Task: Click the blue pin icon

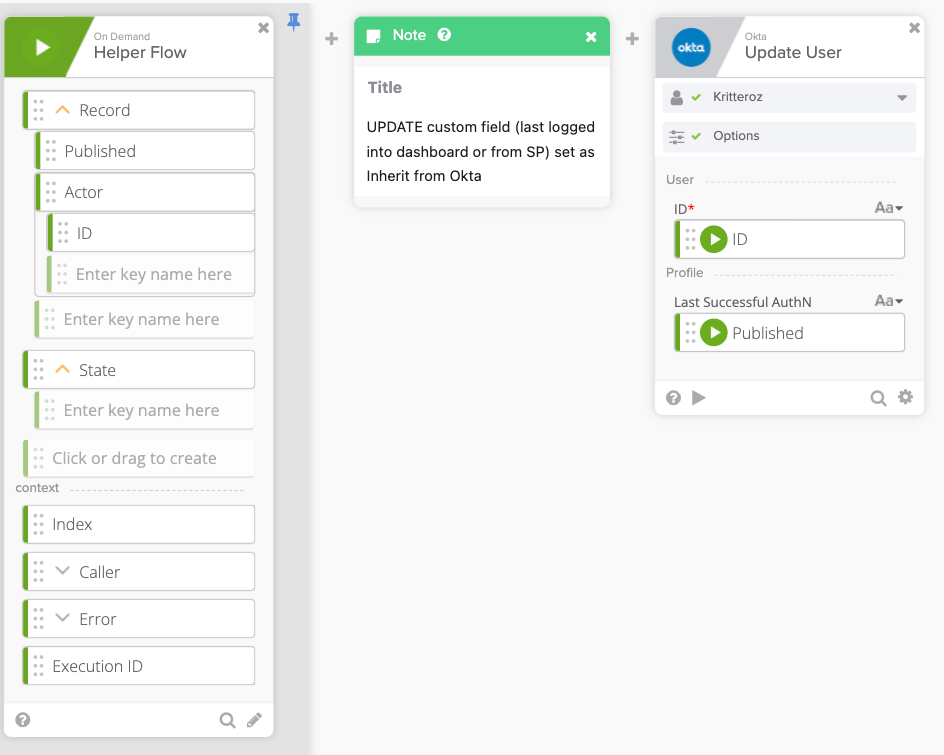Action: click(294, 22)
